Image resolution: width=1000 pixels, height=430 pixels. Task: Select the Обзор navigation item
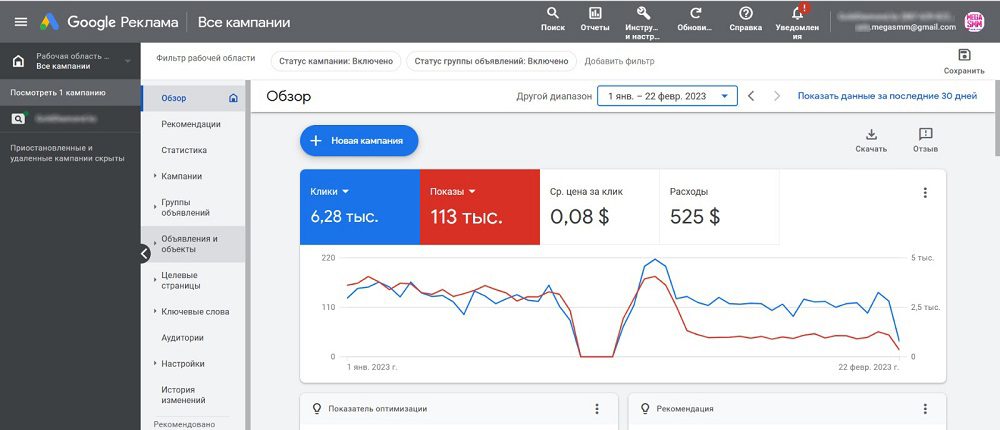(x=193, y=98)
